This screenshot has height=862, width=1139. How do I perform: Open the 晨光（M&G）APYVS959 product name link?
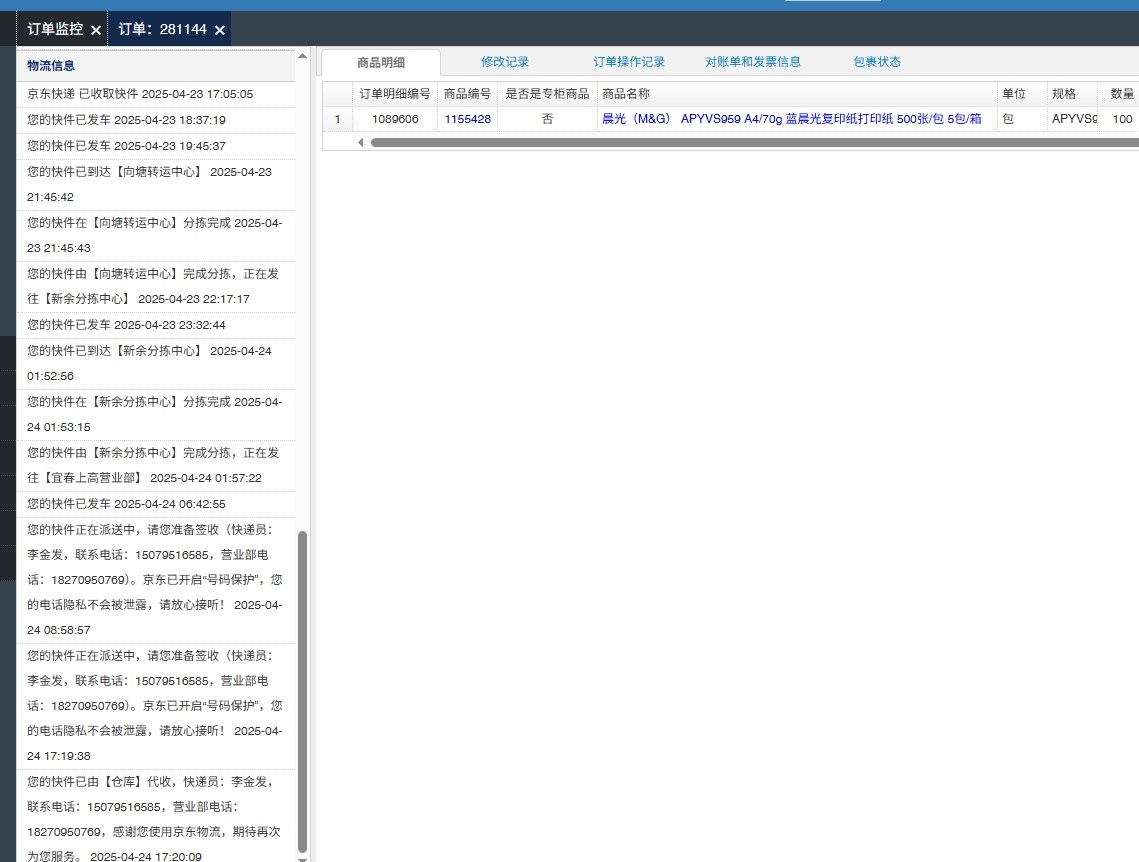pos(792,119)
